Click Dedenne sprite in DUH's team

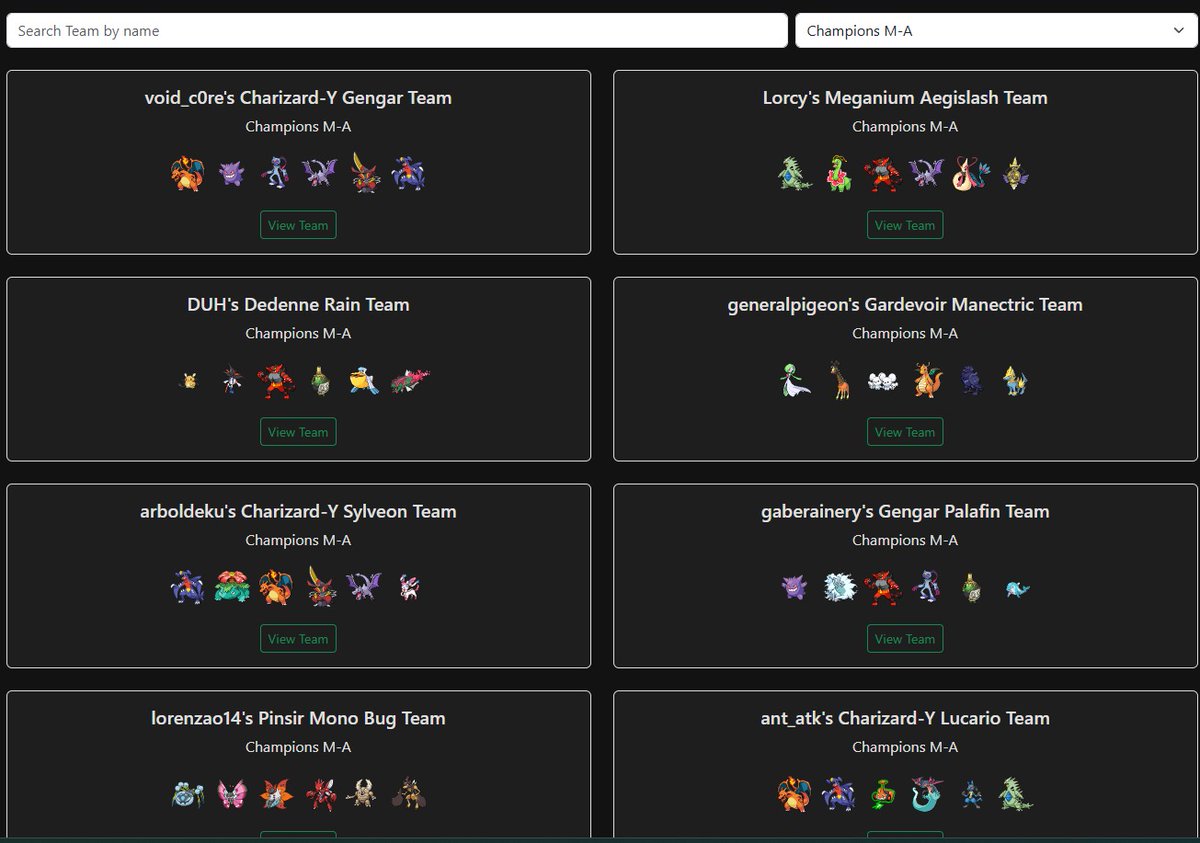click(188, 380)
